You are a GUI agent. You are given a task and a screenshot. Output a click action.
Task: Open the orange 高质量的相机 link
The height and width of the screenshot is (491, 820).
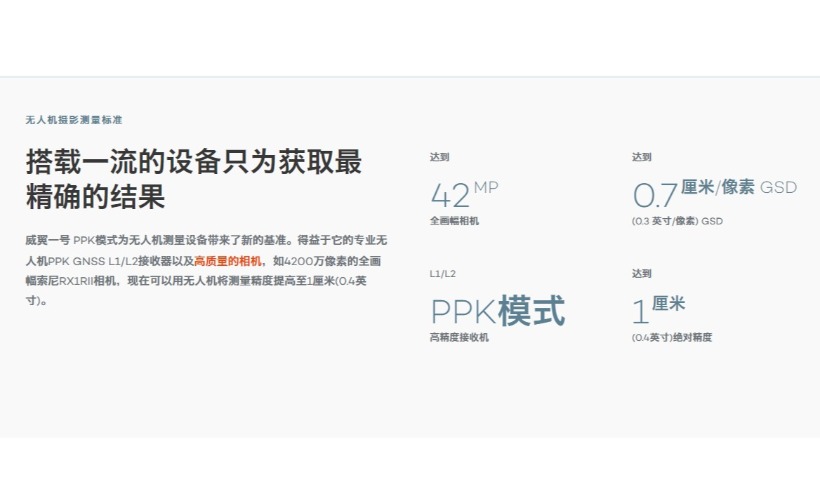229,260
